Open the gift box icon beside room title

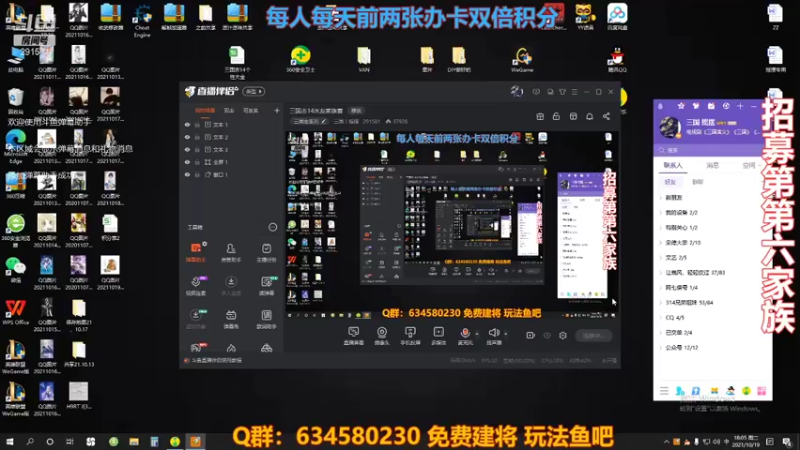pos(540,117)
